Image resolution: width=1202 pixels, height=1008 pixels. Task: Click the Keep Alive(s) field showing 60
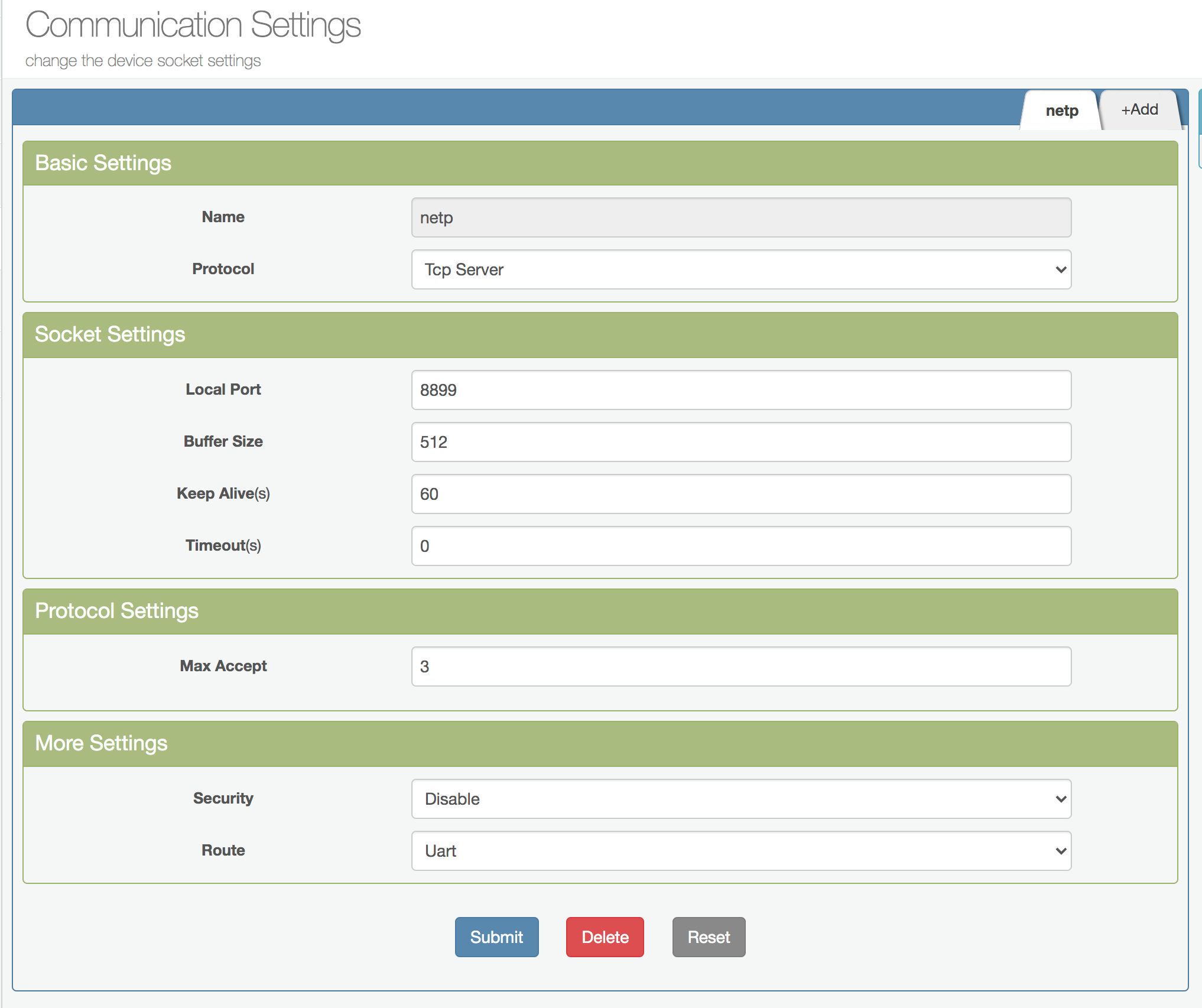[x=741, y=494]
